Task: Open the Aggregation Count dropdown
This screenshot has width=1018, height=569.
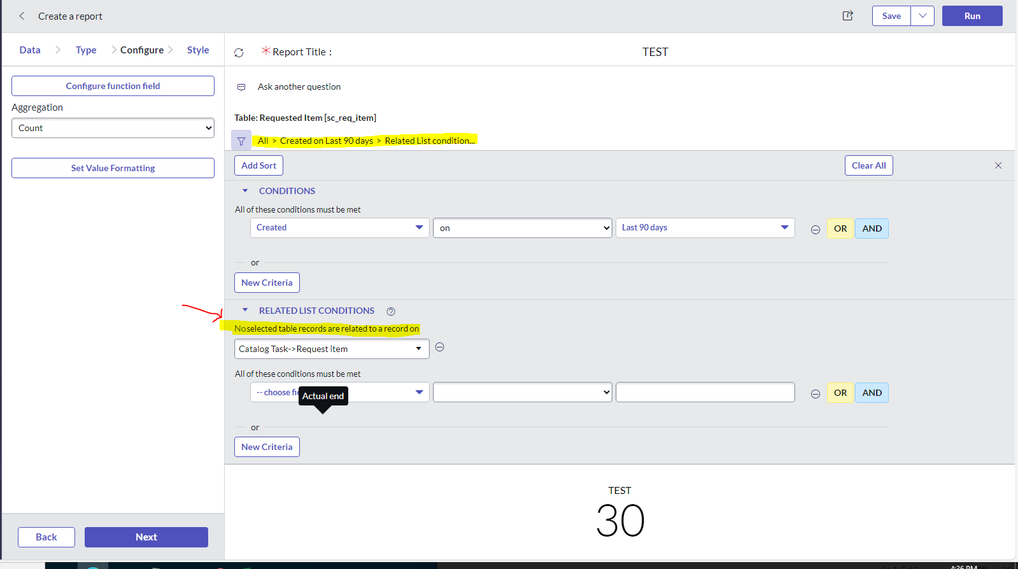Action: [x=113, y=128]
